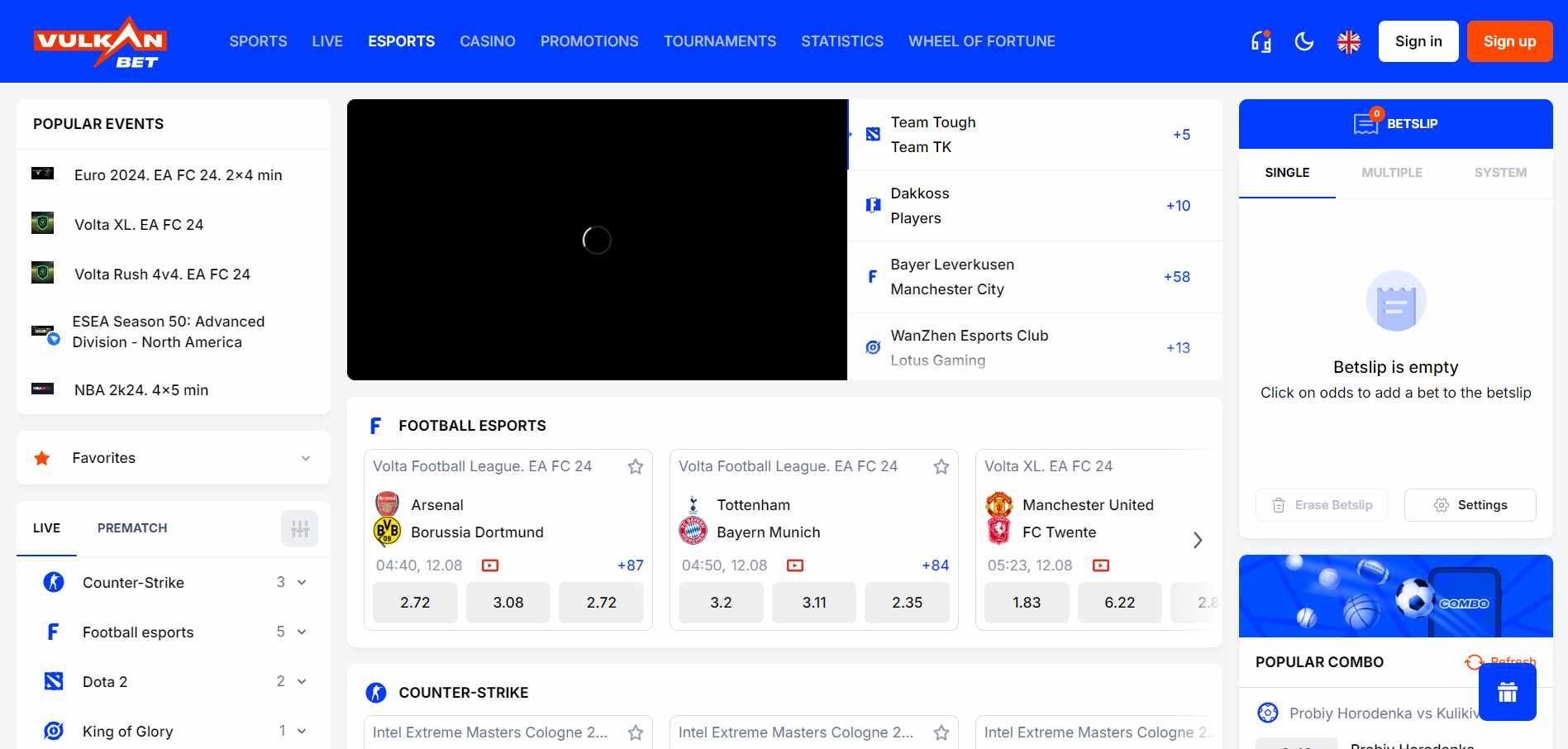This screenshot has width=1568, height=749.
Task: Select ESPORTS in top navigation
Action: tap(402, 41)
